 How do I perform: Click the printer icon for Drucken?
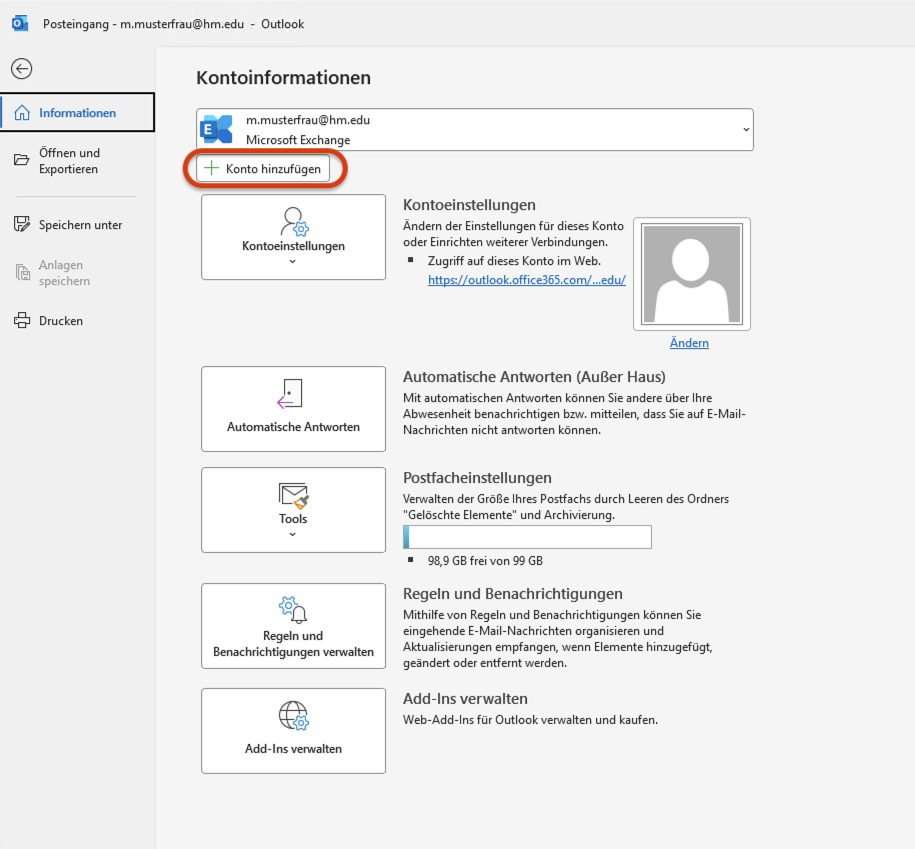pyautogui.click(x=22, y=320)
